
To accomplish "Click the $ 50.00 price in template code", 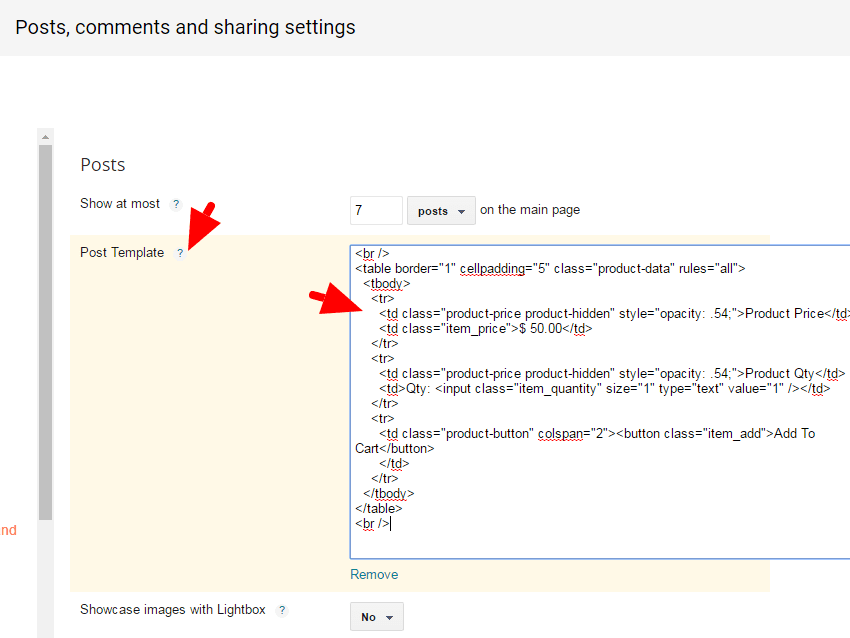I will click(x=539, y=328).
